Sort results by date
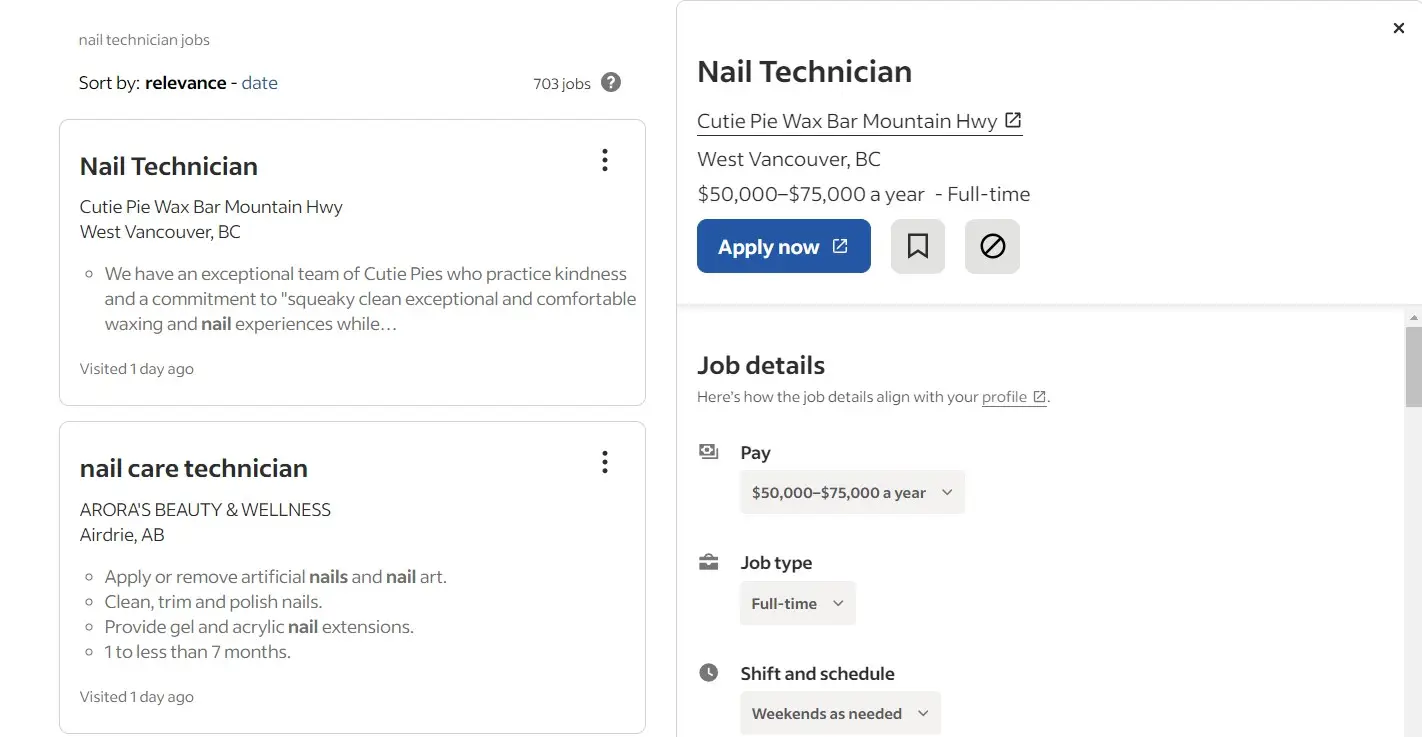 click(259, 83)
